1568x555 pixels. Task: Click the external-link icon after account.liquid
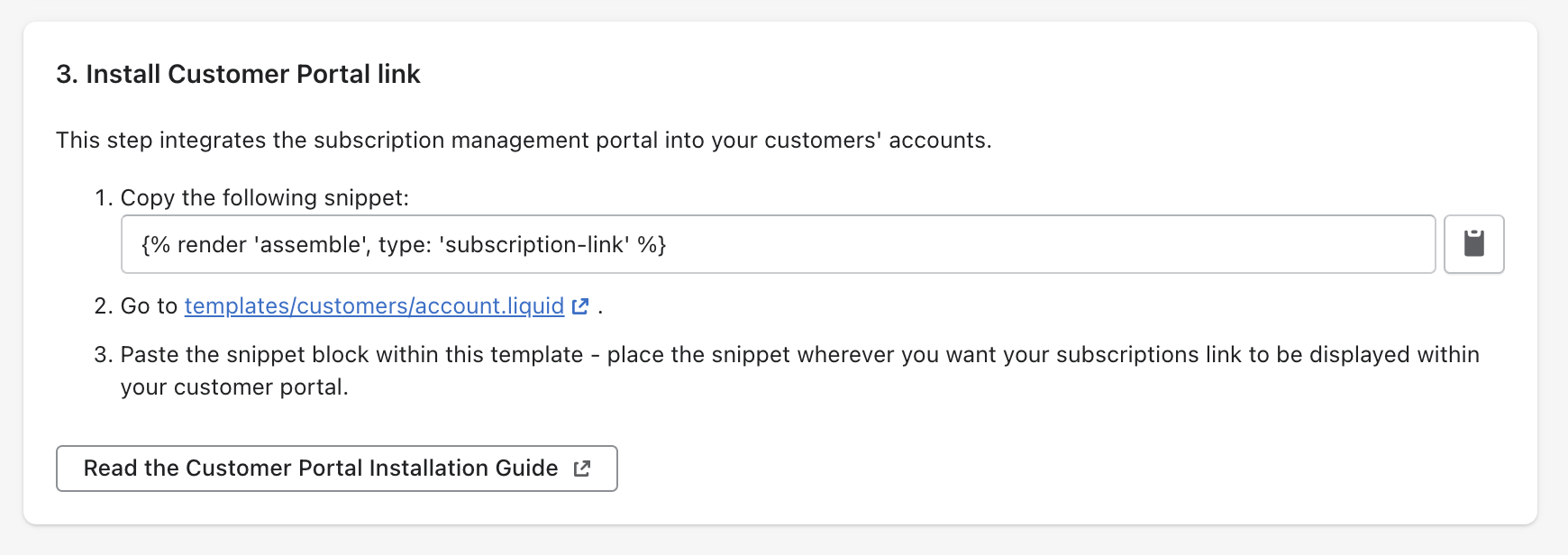(581, 306)
